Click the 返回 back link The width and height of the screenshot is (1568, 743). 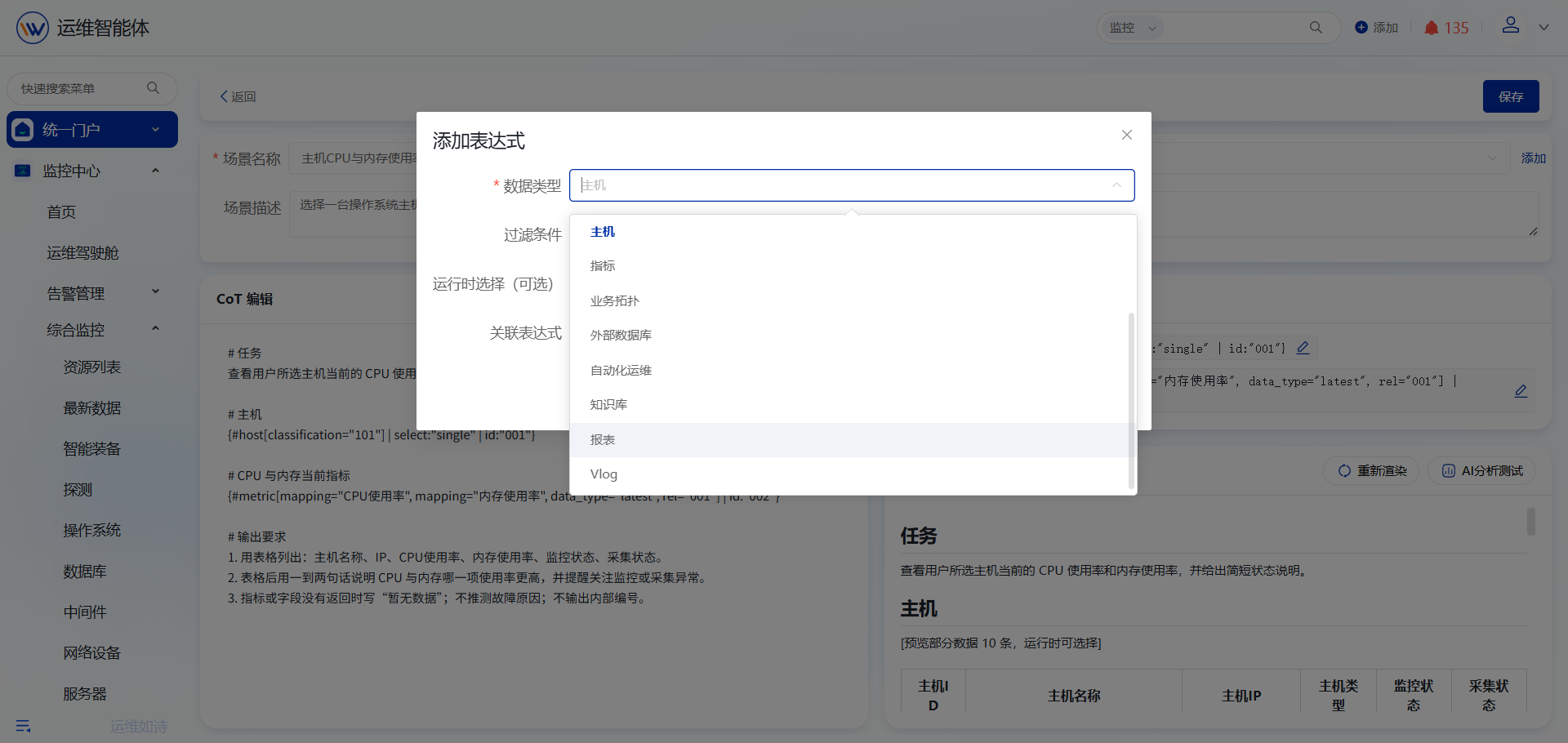(x=238, y=96)
